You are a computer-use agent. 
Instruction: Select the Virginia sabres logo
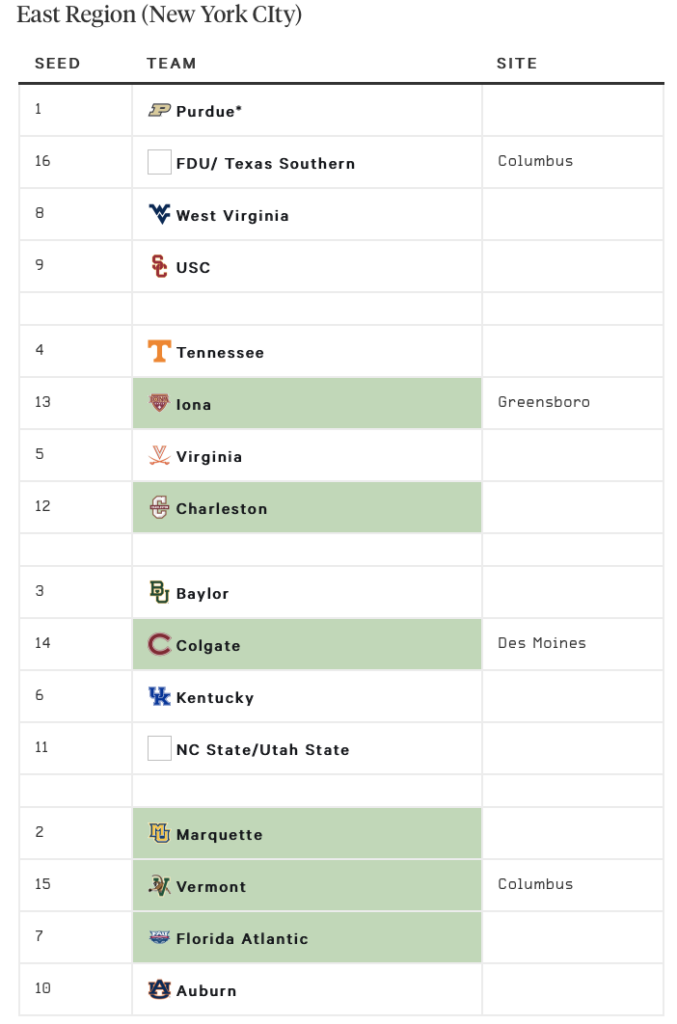[x=159, y=455]
